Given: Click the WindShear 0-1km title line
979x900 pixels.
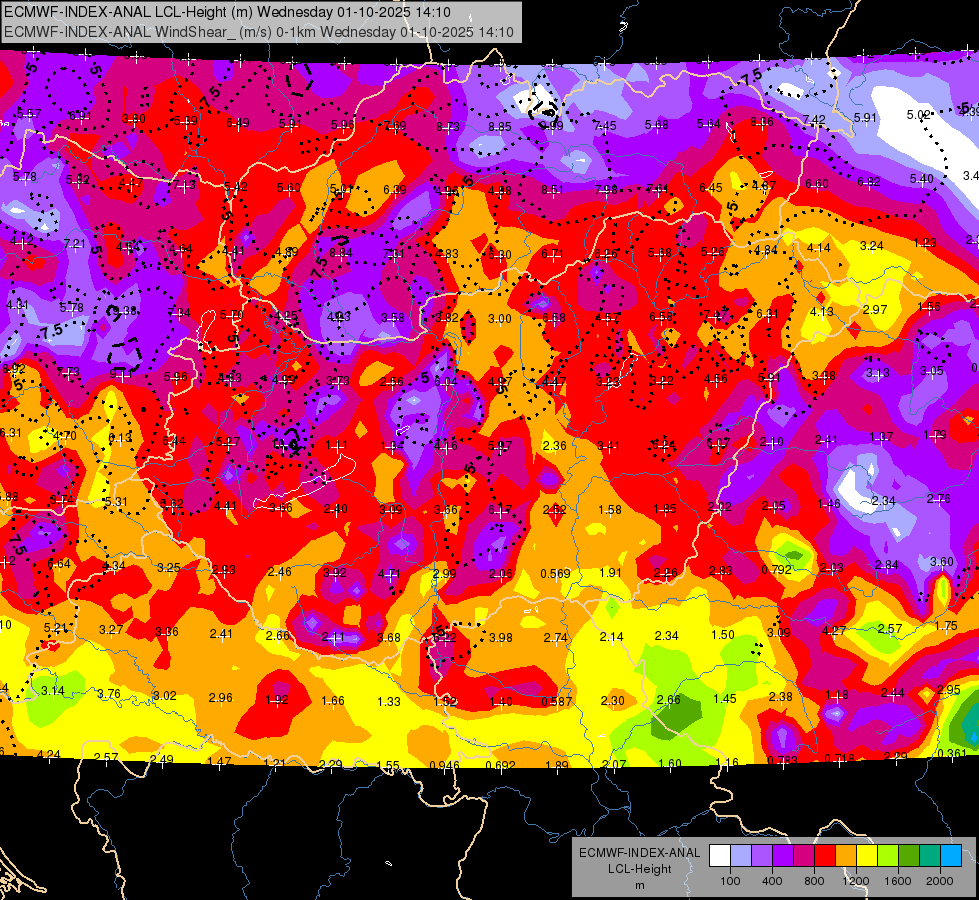Looking at the screenshot, I should [x=258, y=32].
